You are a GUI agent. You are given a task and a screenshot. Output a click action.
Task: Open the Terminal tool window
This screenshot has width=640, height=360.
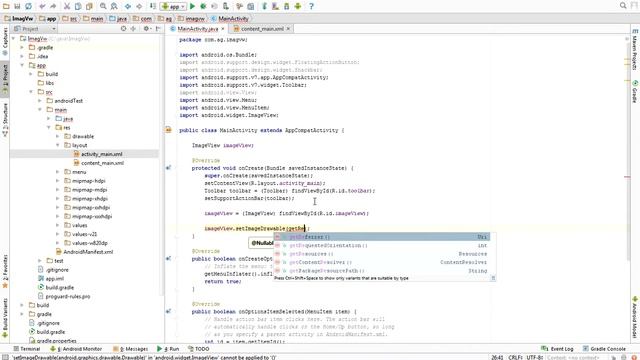pos(27,349)
